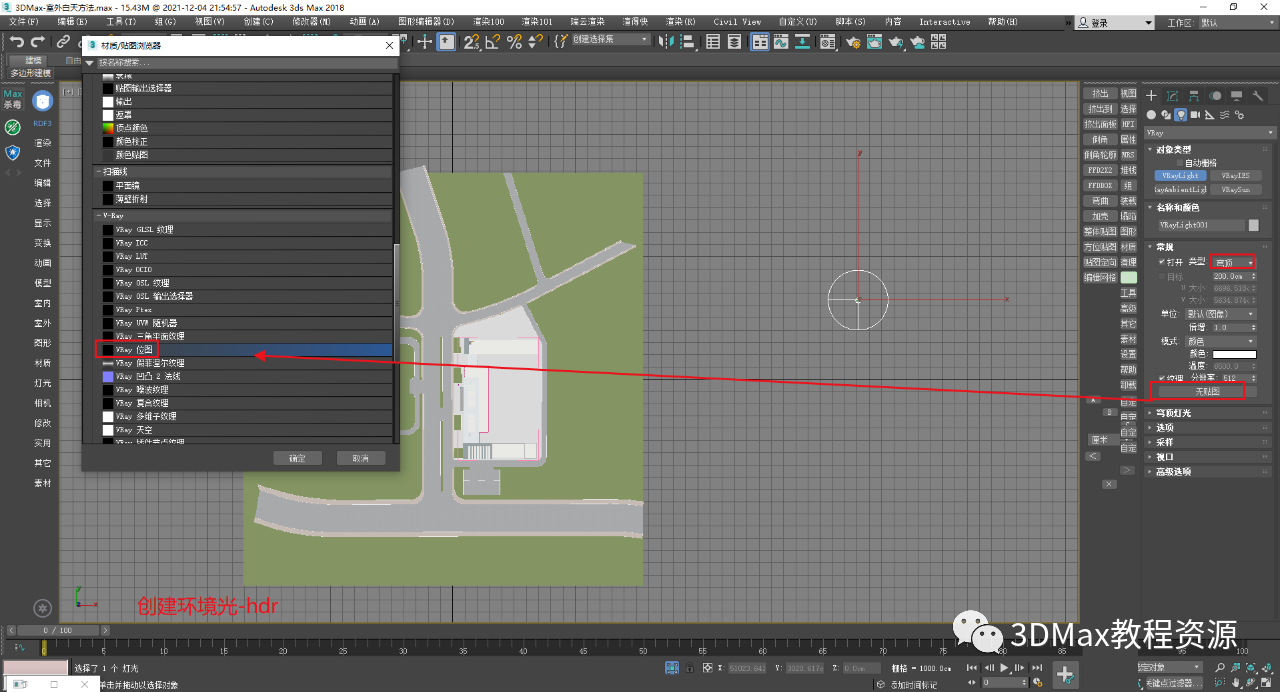Open the Display panel tab icon
The width and height of the screenshot is (1280, 692).
[1237, 96]
